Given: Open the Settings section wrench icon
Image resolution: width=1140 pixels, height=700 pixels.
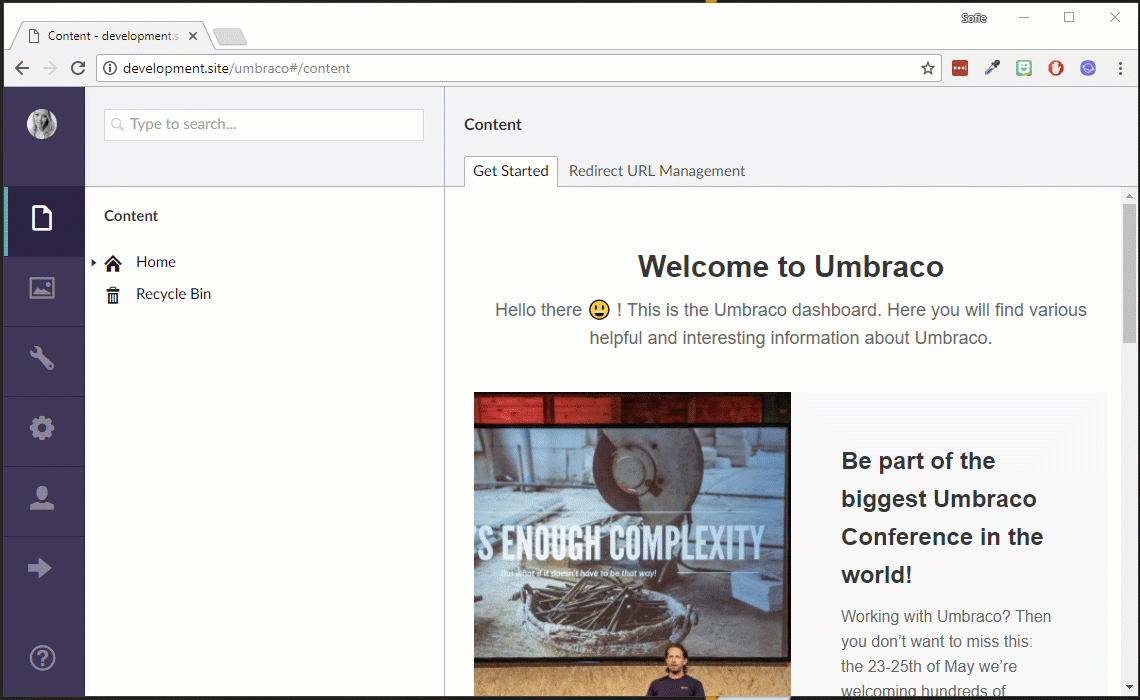Looking at the screenshot, I should pyautogui.click(x=42, y=358).
